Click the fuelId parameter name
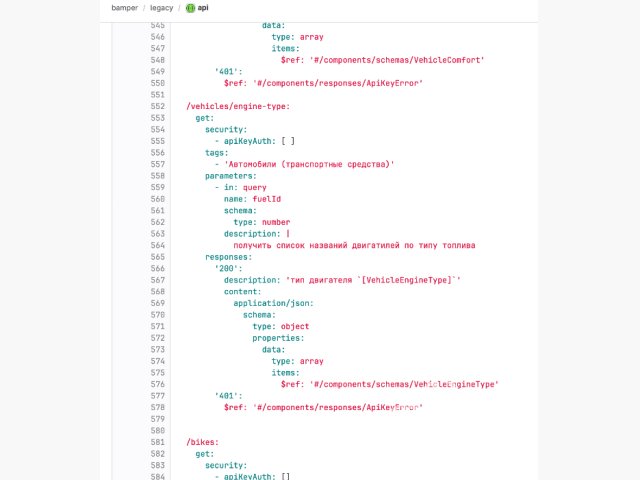The height and width of the screenshot is (480, 640). 267,199
